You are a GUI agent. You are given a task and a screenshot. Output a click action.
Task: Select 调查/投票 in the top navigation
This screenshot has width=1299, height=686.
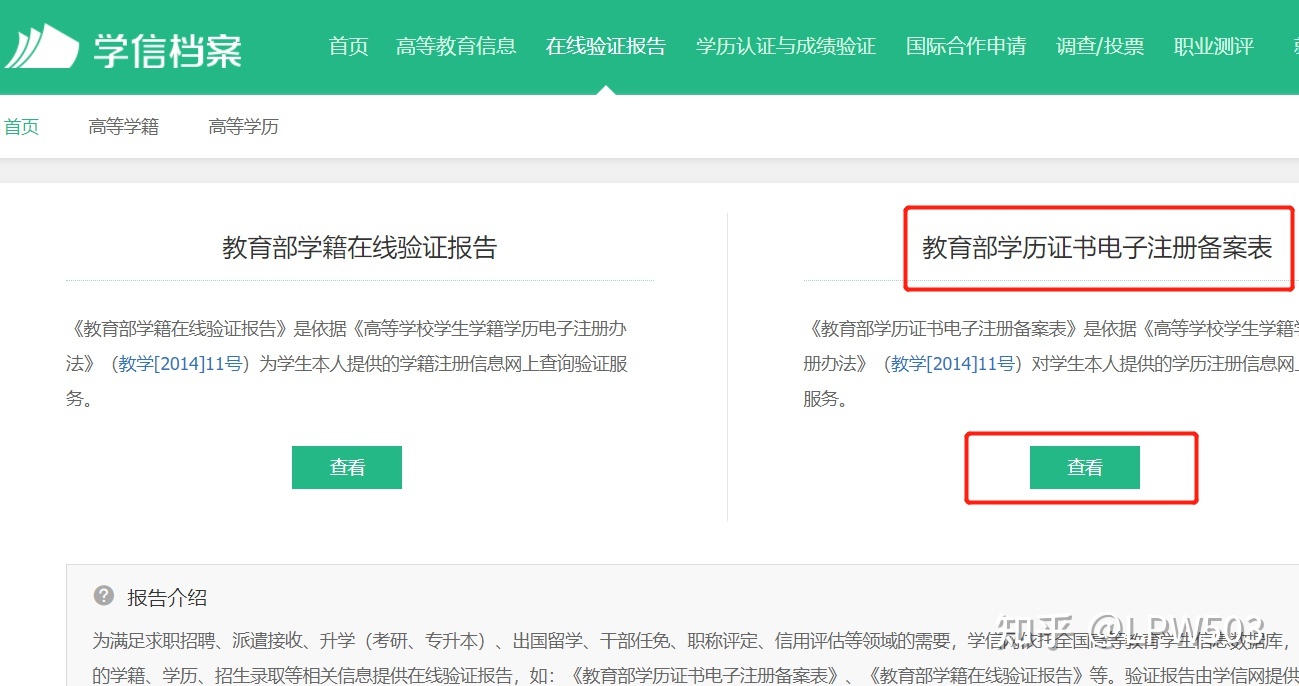tap(1100, 46)
